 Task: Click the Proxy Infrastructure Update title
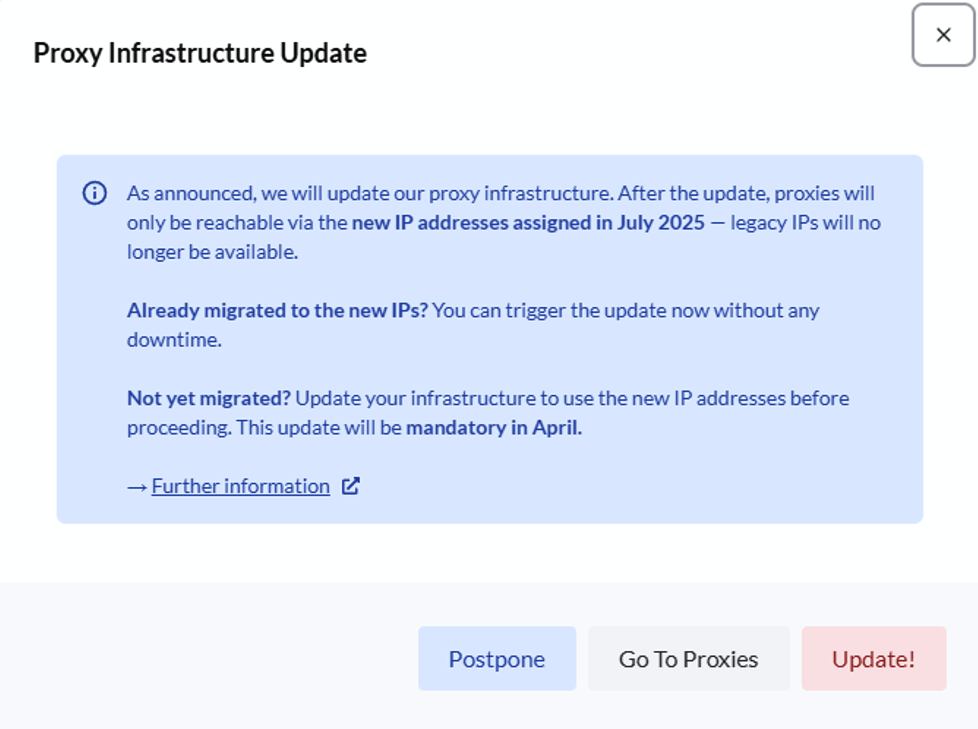click(x=200, y=53)
